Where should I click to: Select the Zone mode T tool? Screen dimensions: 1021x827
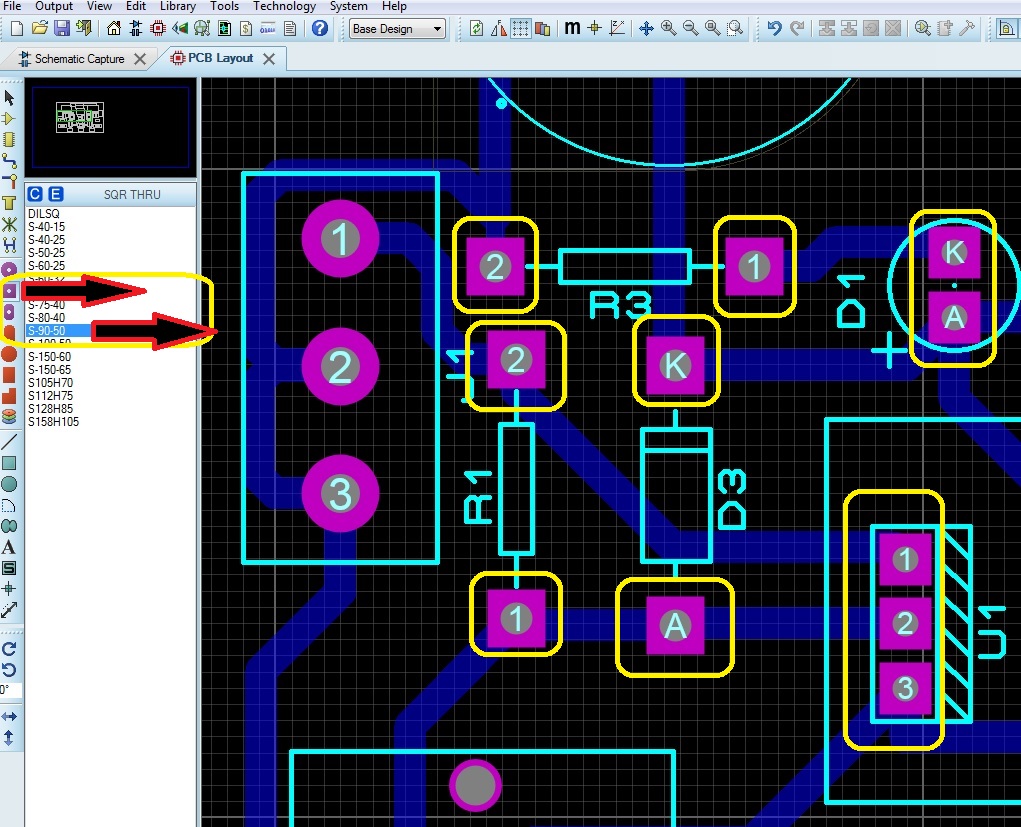[8, 203]
